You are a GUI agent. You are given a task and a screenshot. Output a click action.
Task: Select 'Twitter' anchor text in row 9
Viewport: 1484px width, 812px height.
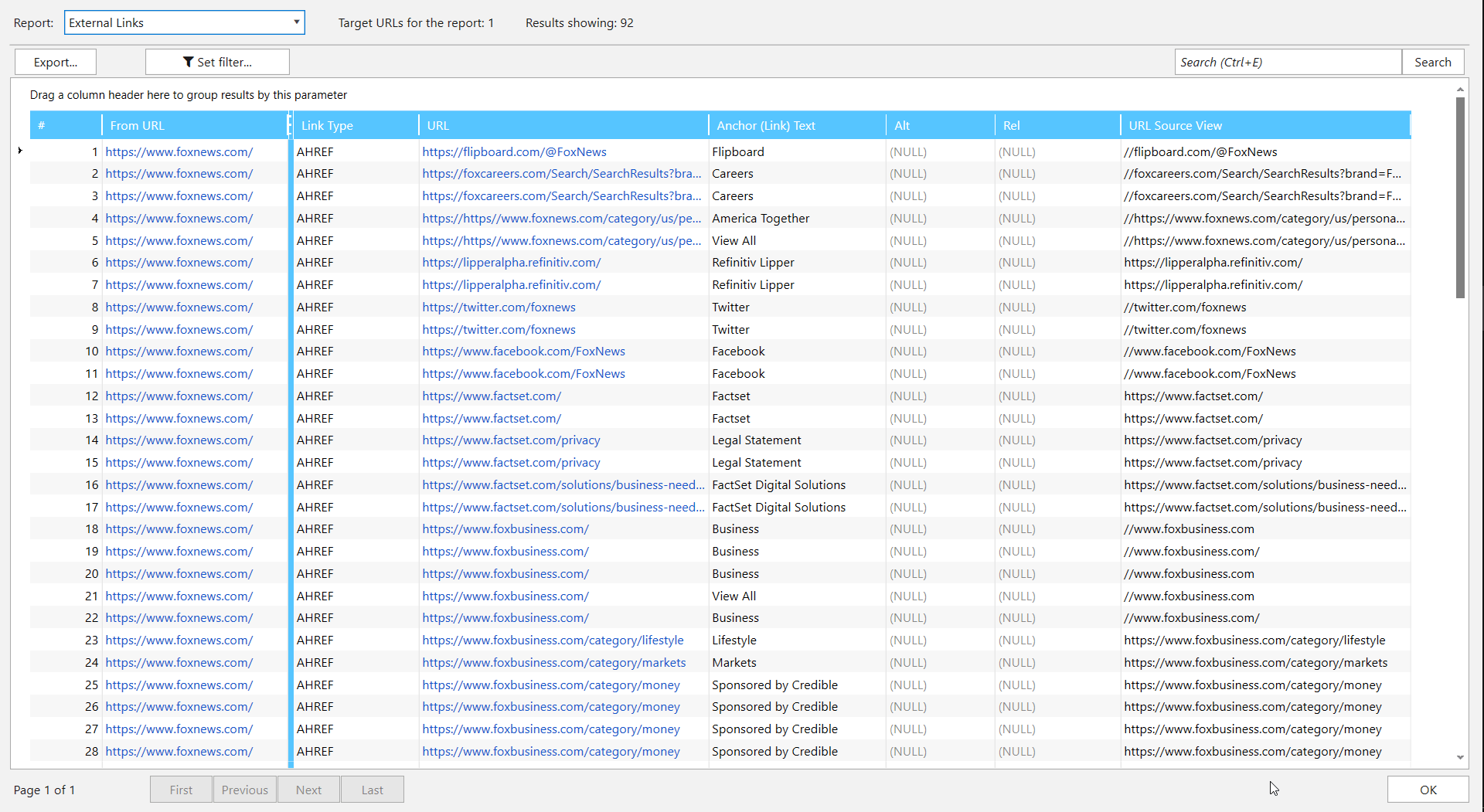pyautogui.click(x=797, y=330)
